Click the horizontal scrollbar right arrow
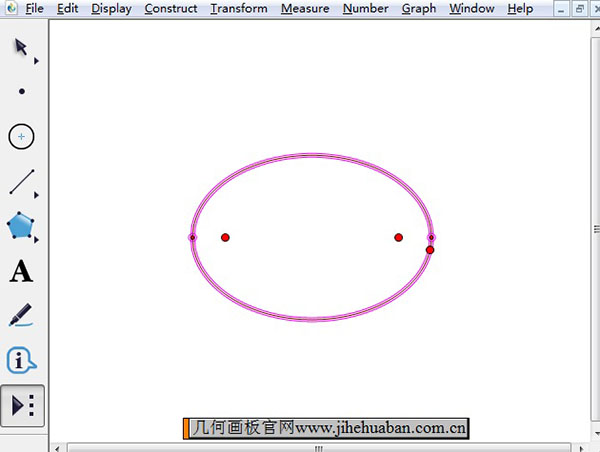This screenshot has height=452, width=600. [581, 448]
